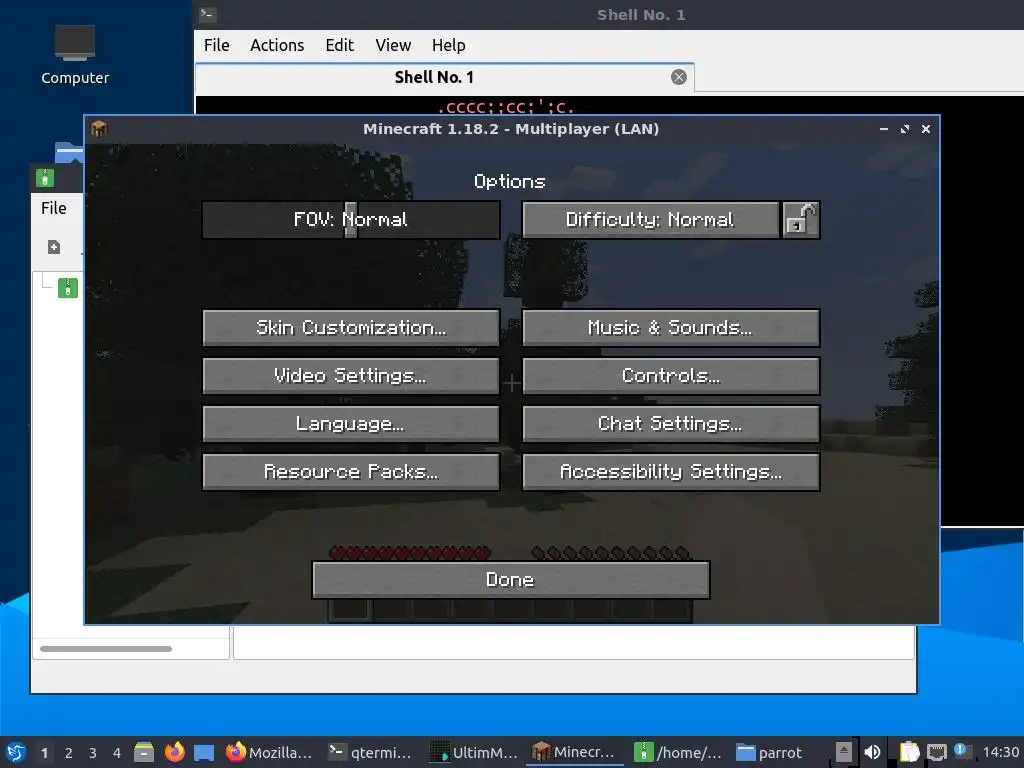Click the FOV slider handle

351,219
